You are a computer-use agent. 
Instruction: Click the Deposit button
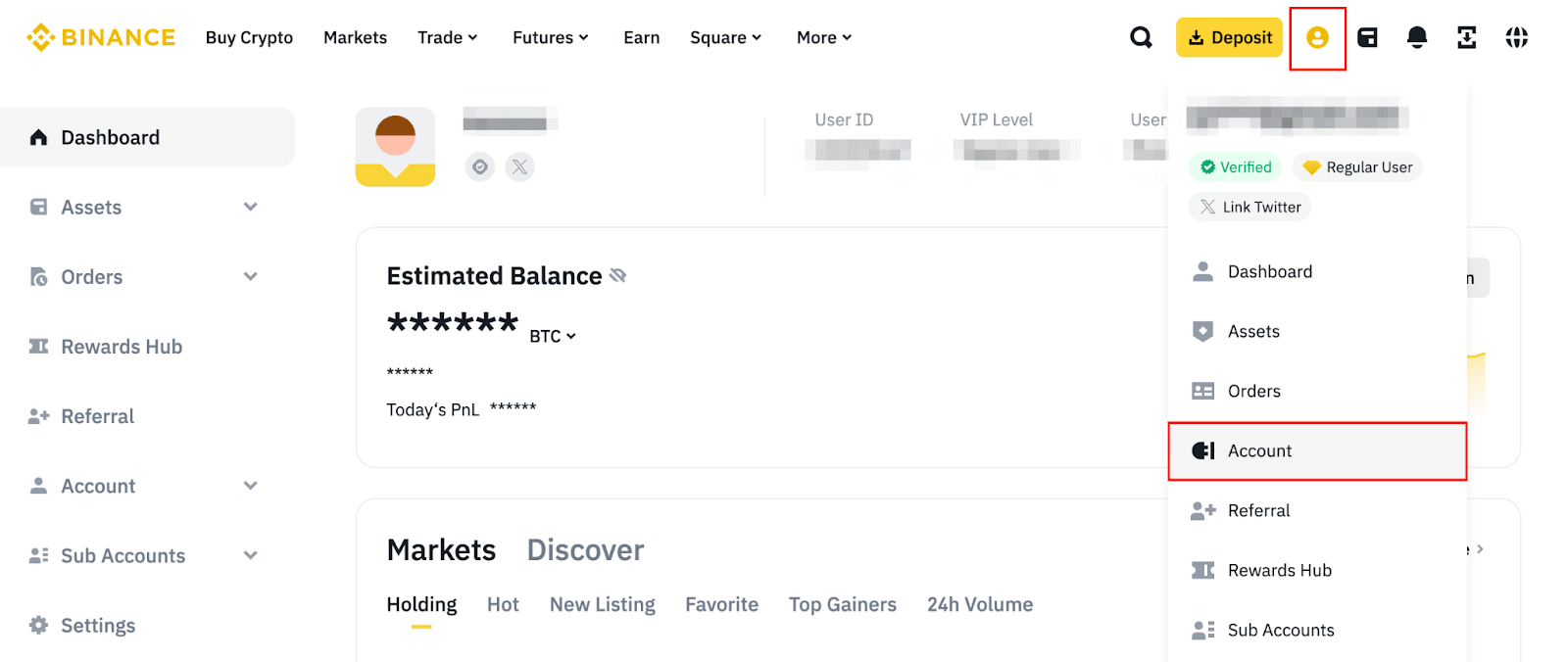point(1229,36)
